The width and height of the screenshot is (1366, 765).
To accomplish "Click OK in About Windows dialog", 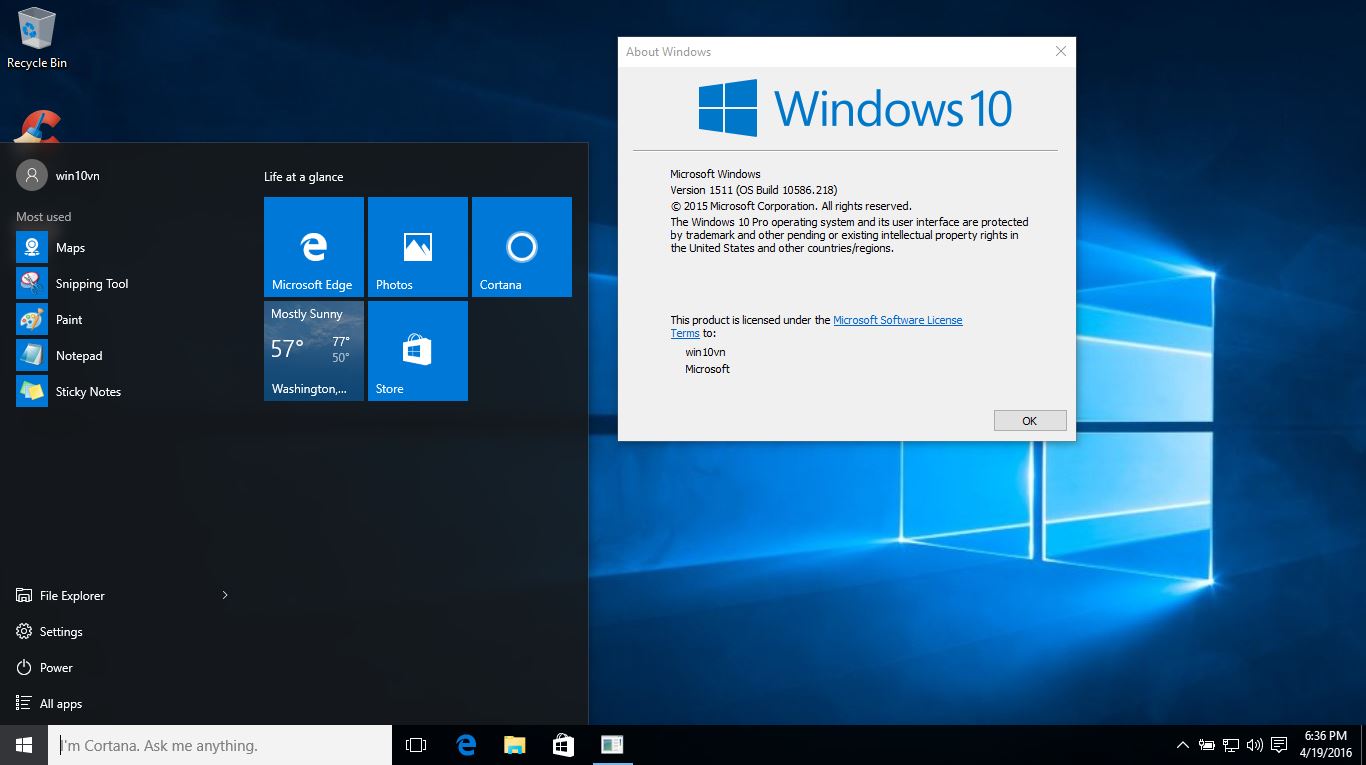I will tap(1030, 421).
